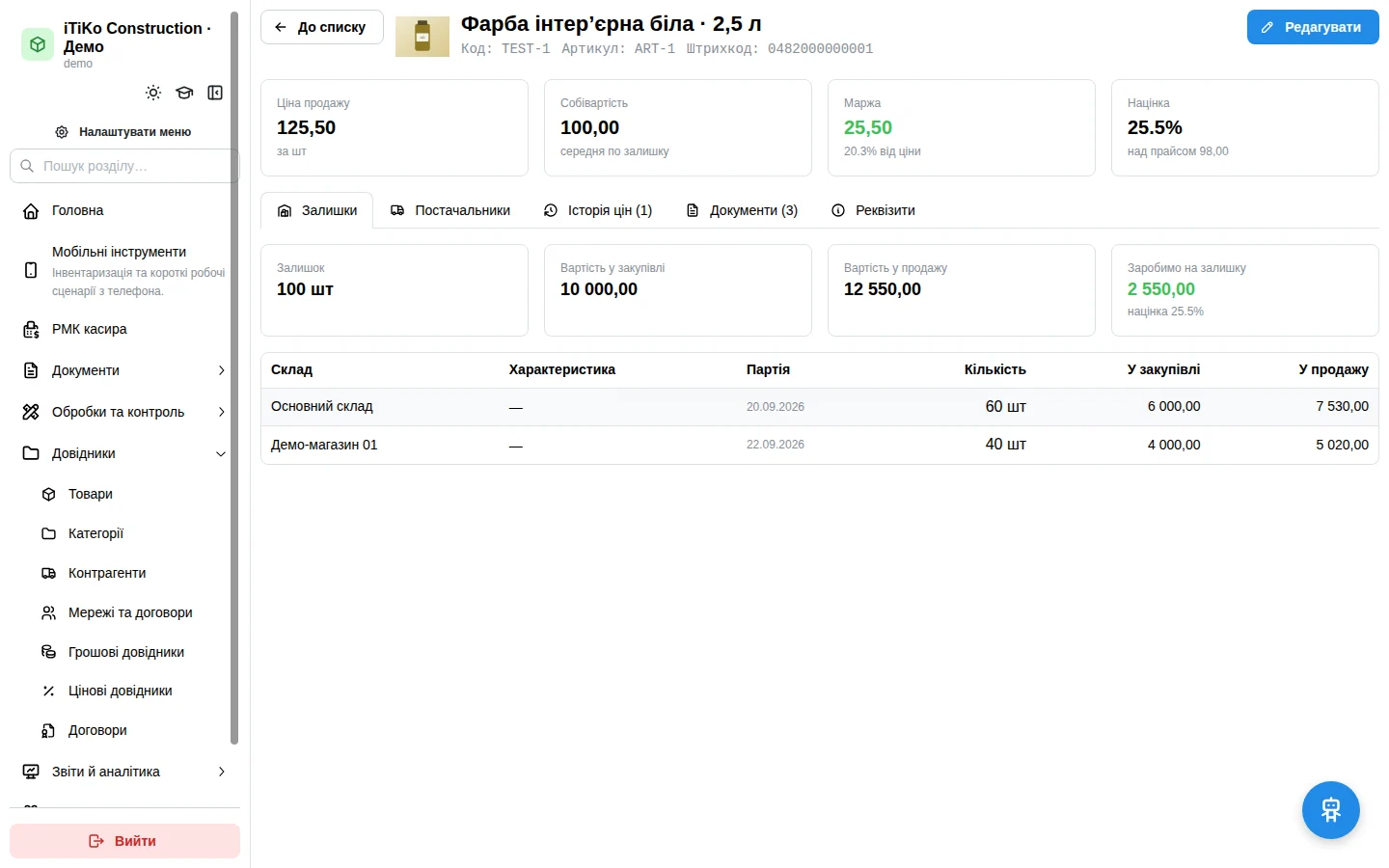This screenshot has height=868, width=1389.
Task: Click the paint product thumbnail image
Action: point(422,37)
